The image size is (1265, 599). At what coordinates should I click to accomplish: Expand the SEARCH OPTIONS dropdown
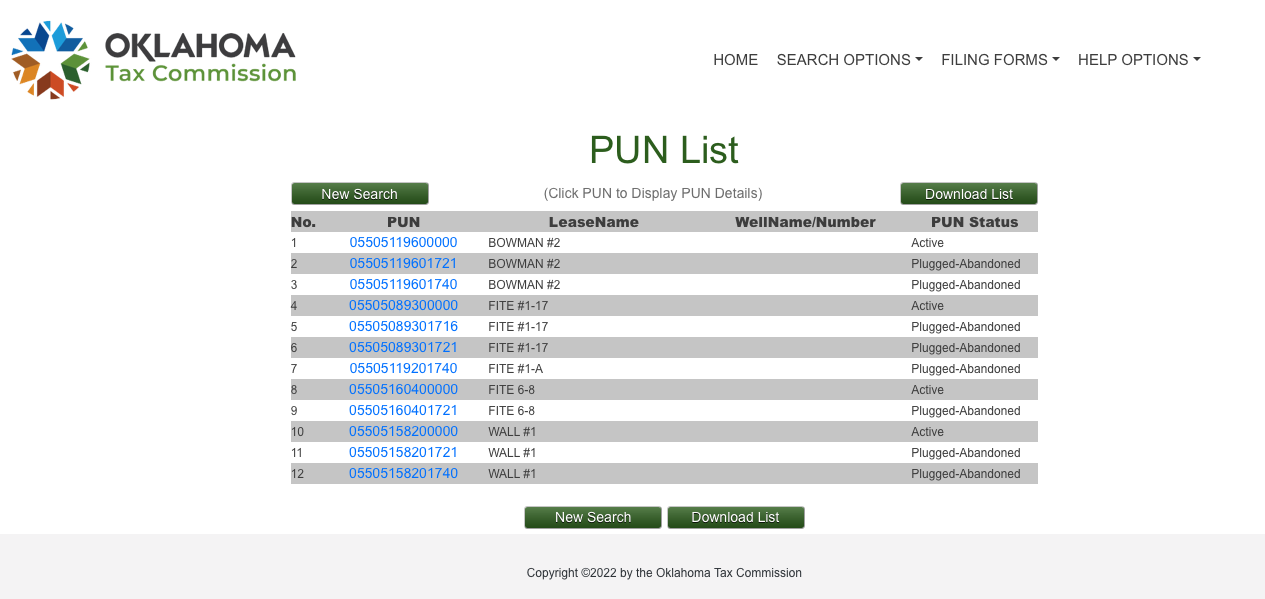[849, 60]
